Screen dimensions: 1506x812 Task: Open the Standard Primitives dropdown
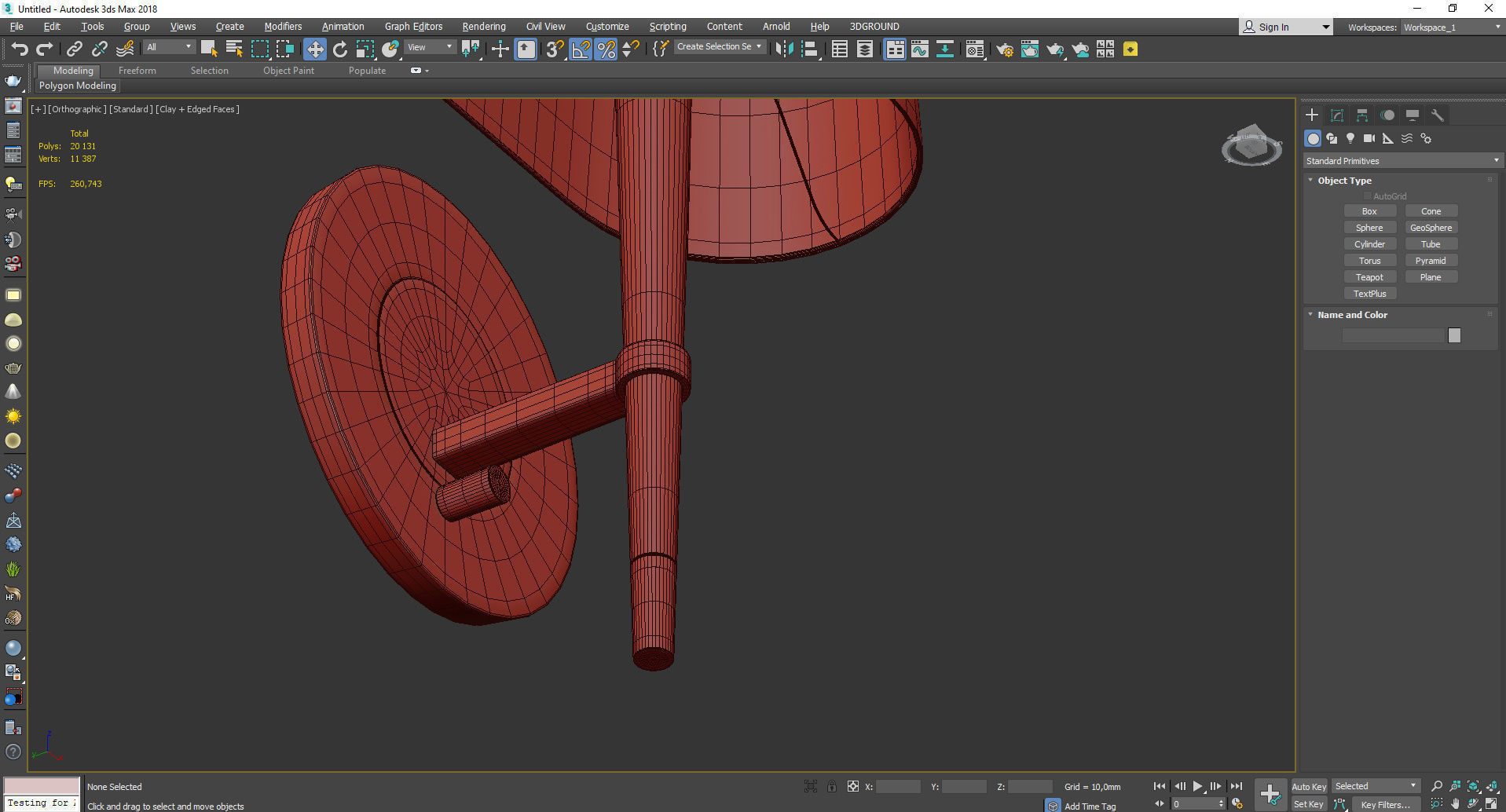click(x=1402, y=161)
